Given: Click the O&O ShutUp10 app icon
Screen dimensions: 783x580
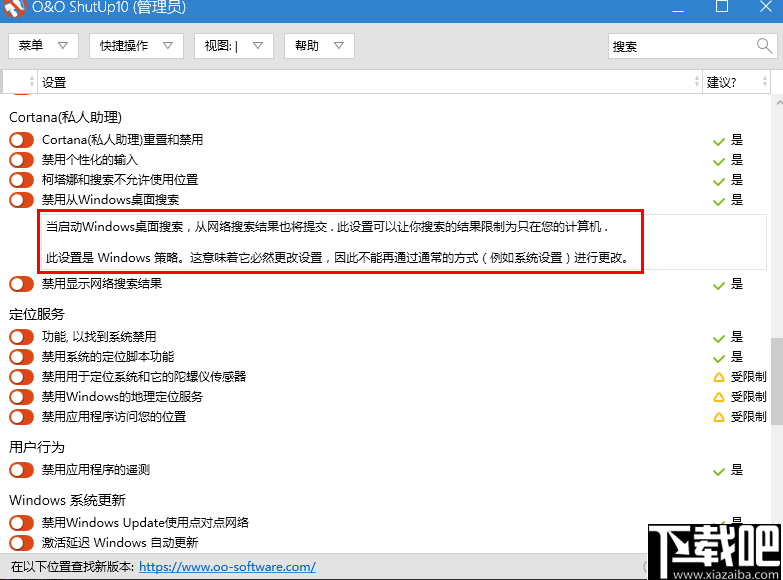Looking at the screenshot, I should click(14, 7).
